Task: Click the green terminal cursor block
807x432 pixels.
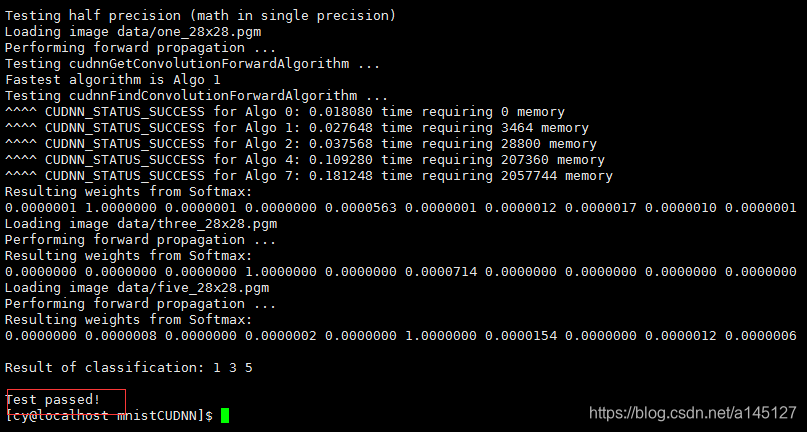Action: 225,415
